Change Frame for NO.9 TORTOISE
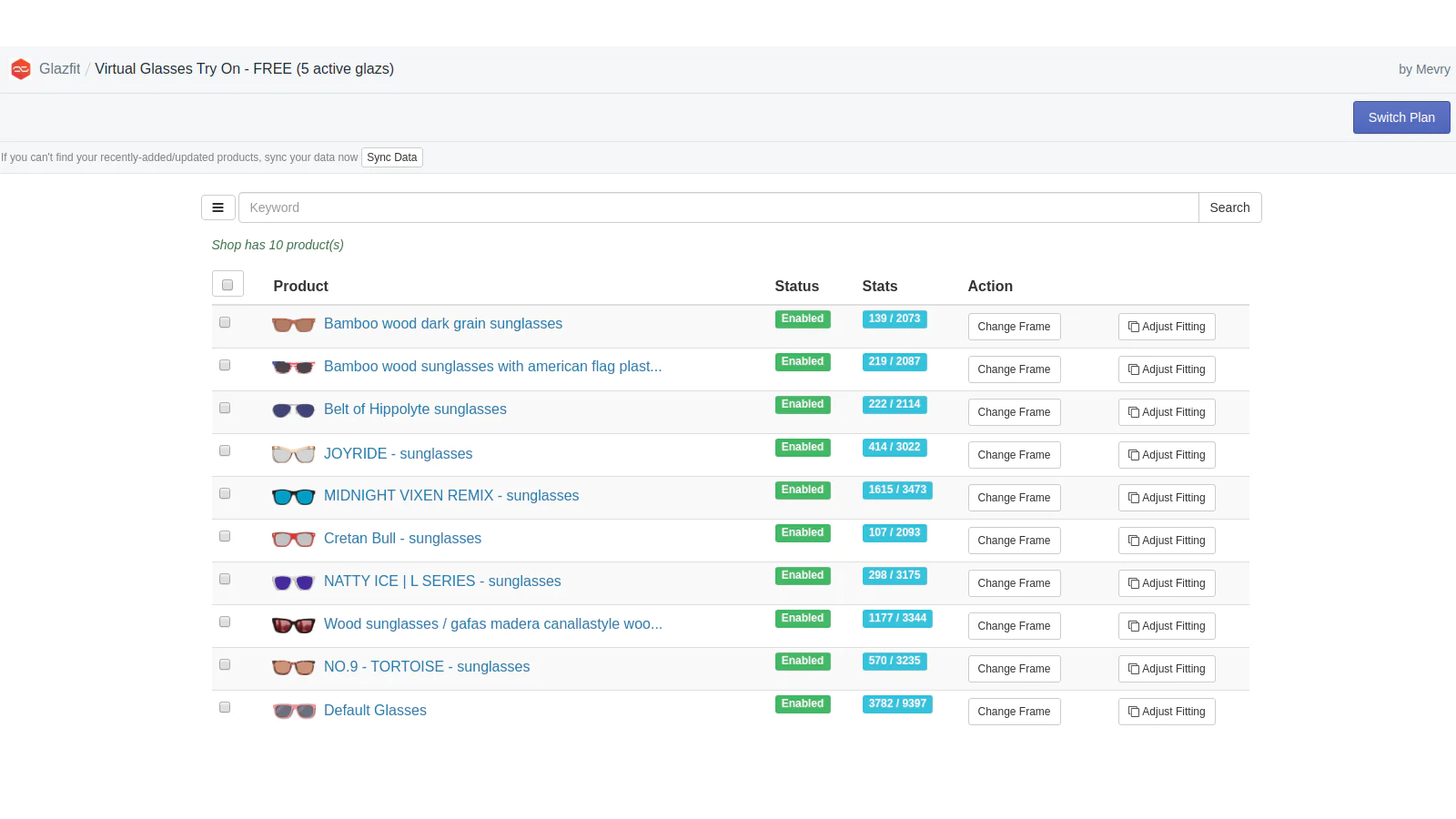Viewport: 1456px width, 819px height. pyautogui.click(x=1014, y=669)
